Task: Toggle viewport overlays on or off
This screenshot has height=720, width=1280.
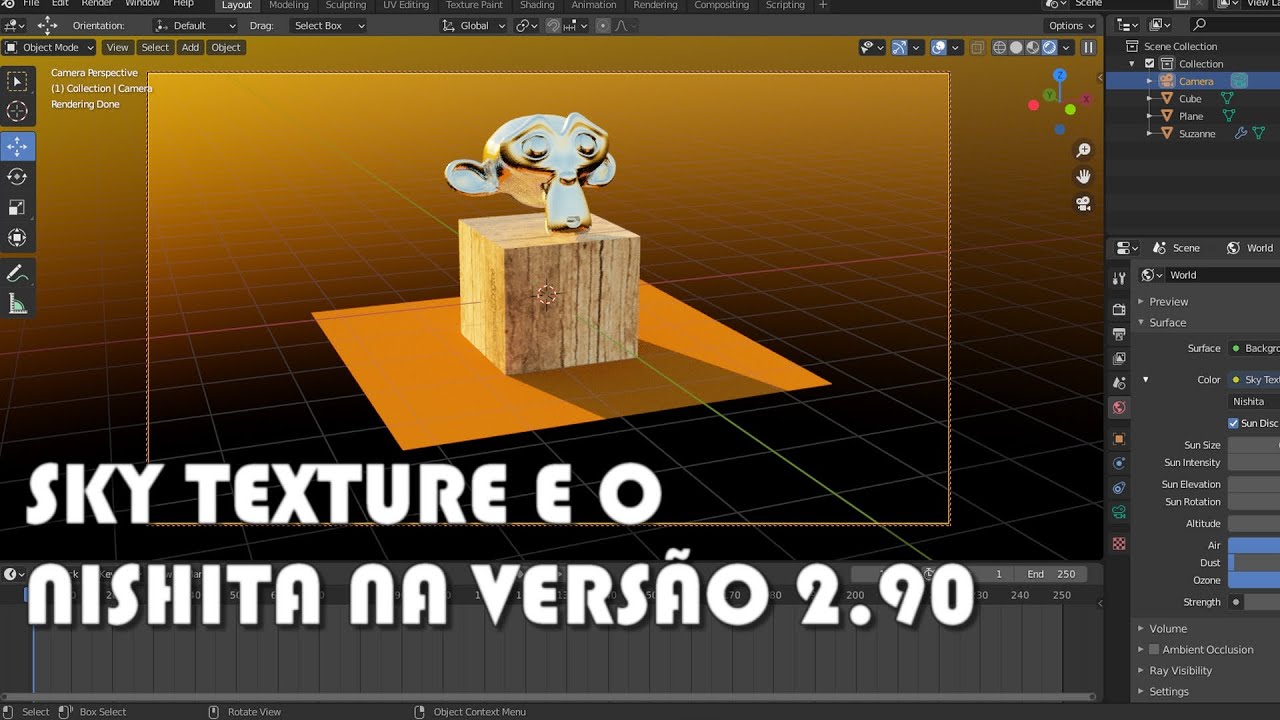Action: tap(939, 47)
